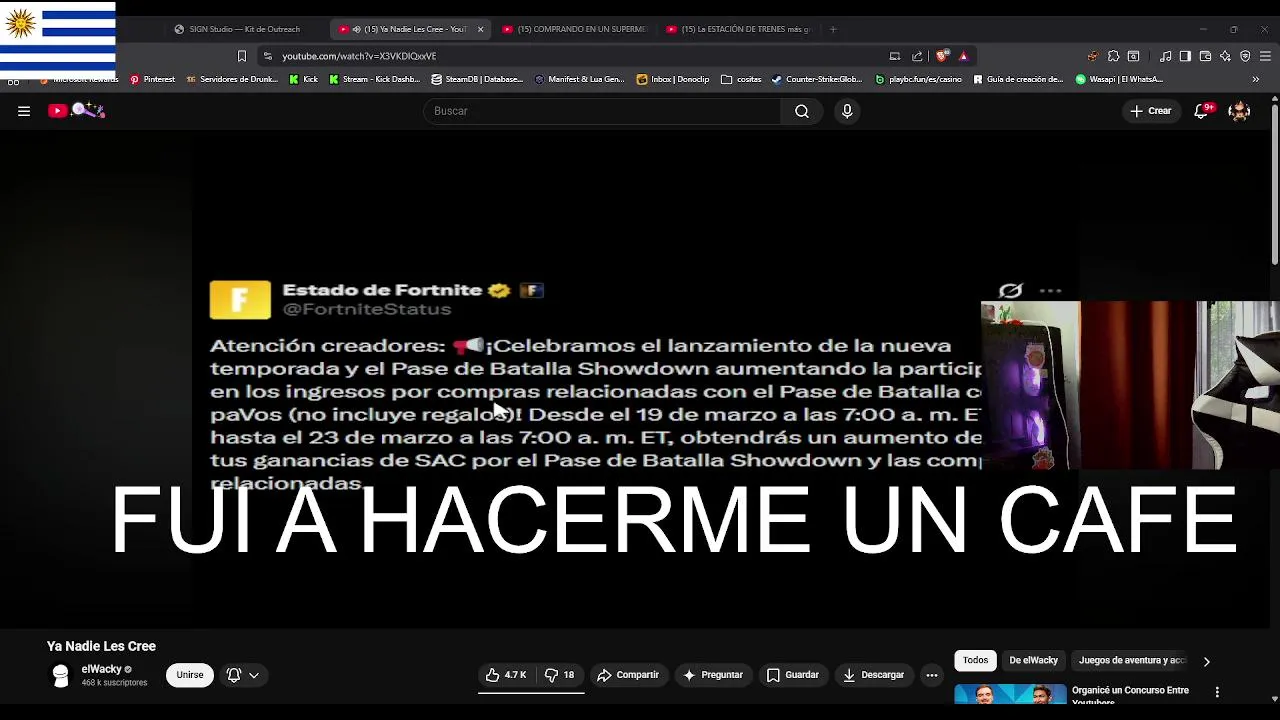Image resolution: width=1280 pixels, height=720 pixels.
Task: Click the cast screen icon in the address bar
Action: pyautogui.click(x=895, y=56)
